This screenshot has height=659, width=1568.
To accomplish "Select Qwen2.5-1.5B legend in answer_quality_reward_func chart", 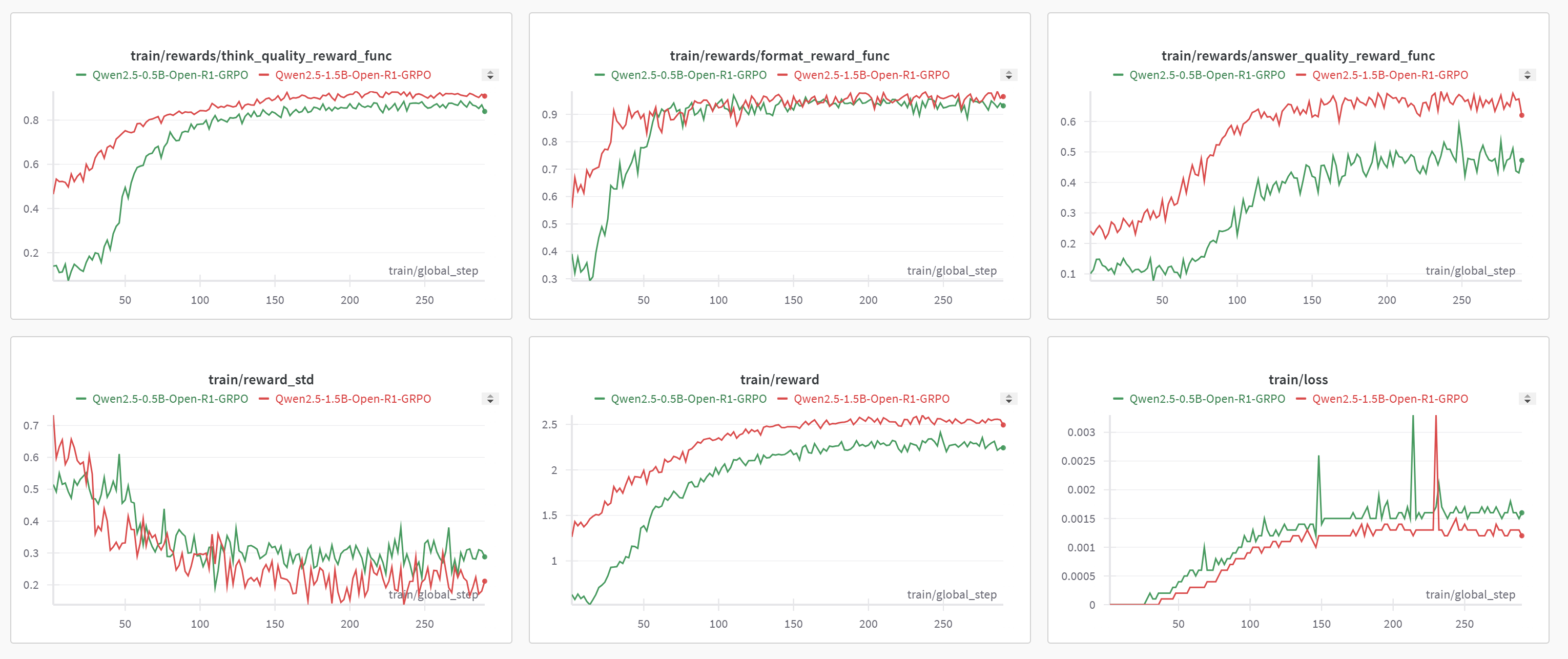I will click(1383, 75).
